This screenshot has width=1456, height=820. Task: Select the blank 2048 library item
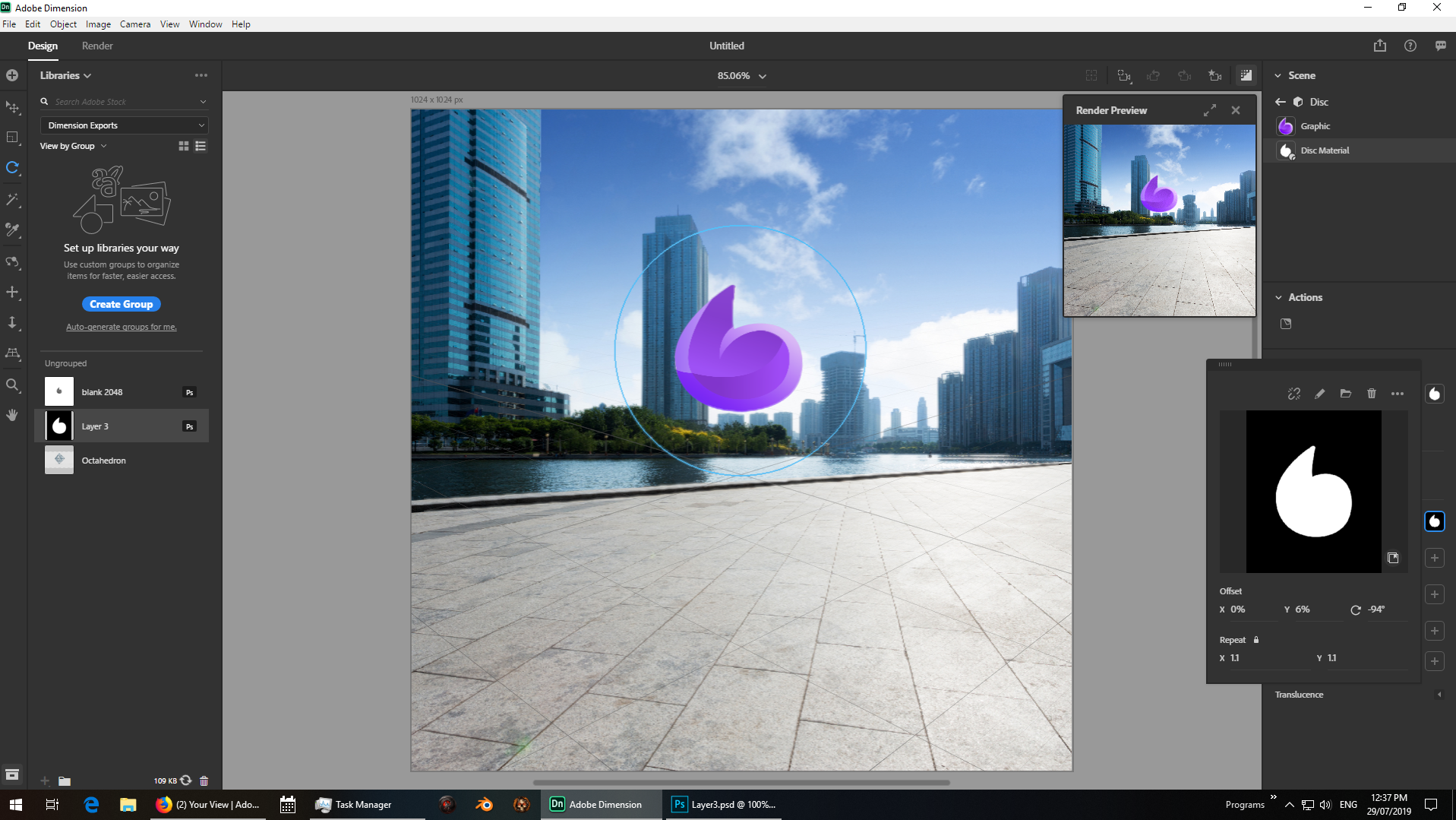tap(122, 392)
